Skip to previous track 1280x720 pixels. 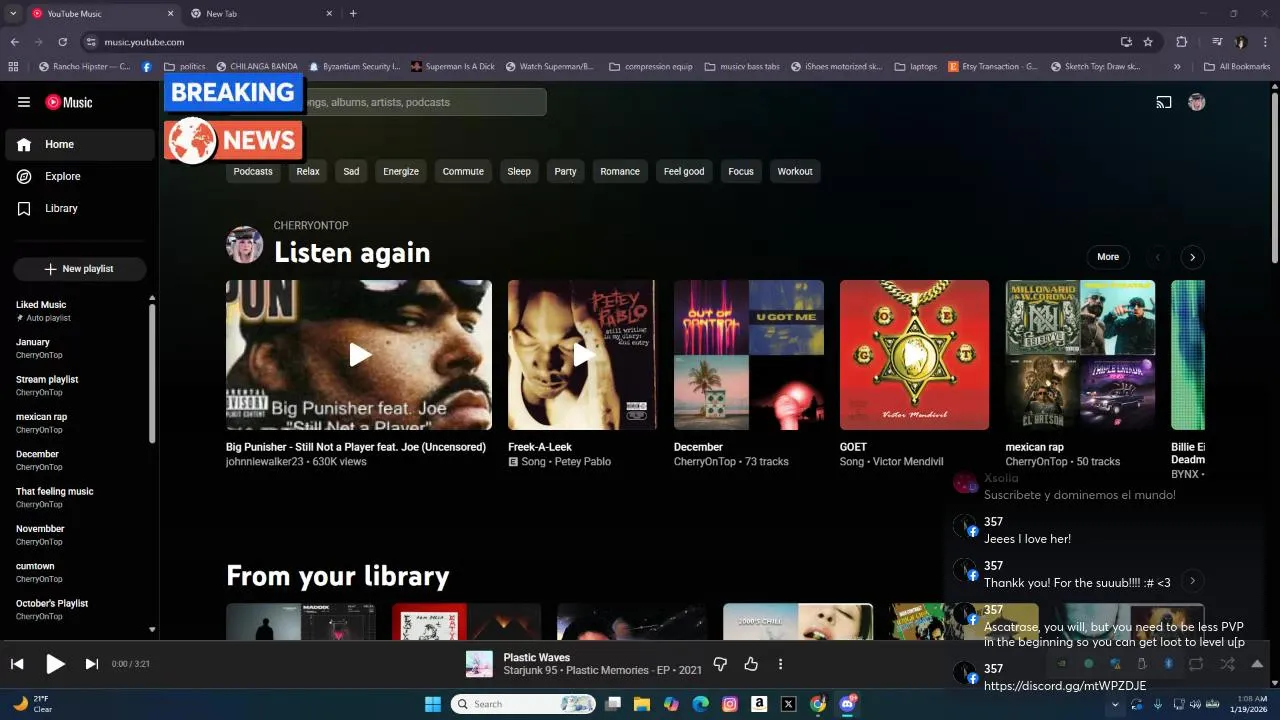pyautogui.click(x=17, y=664)
